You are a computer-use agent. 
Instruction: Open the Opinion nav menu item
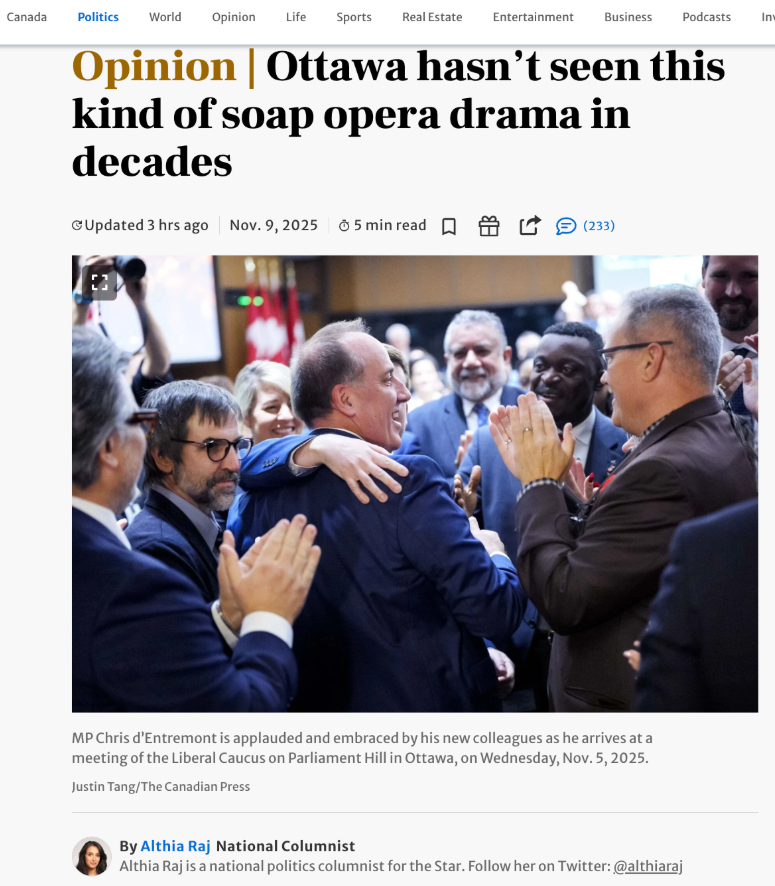[233, 18]
